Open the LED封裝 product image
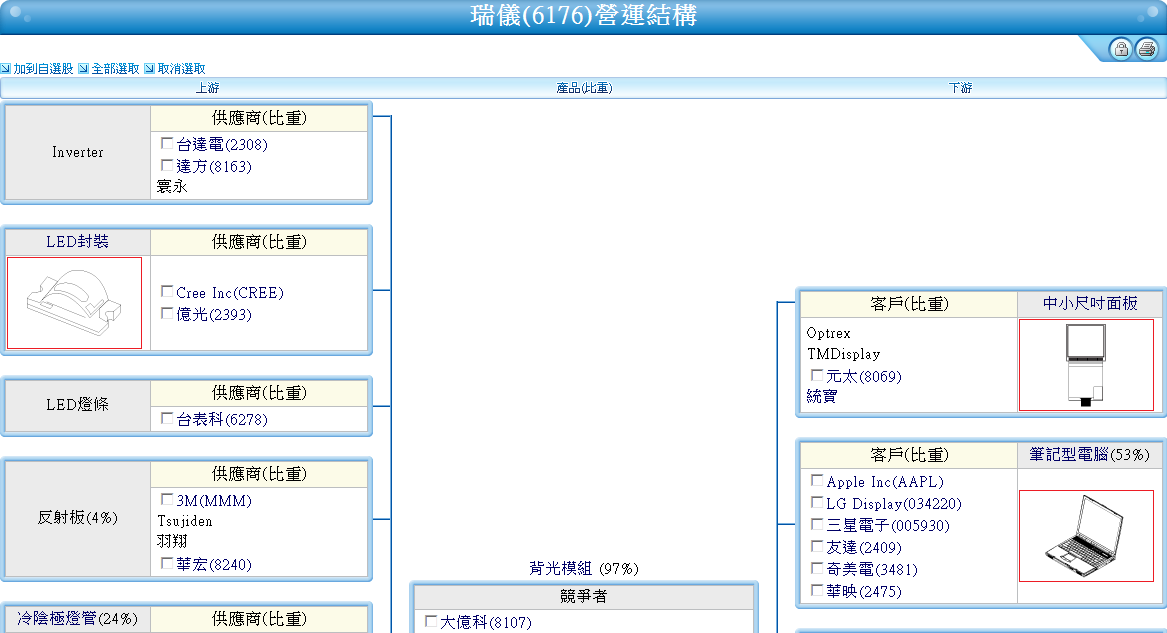Viewport: 1167px width, 633px height. [74, 303]
